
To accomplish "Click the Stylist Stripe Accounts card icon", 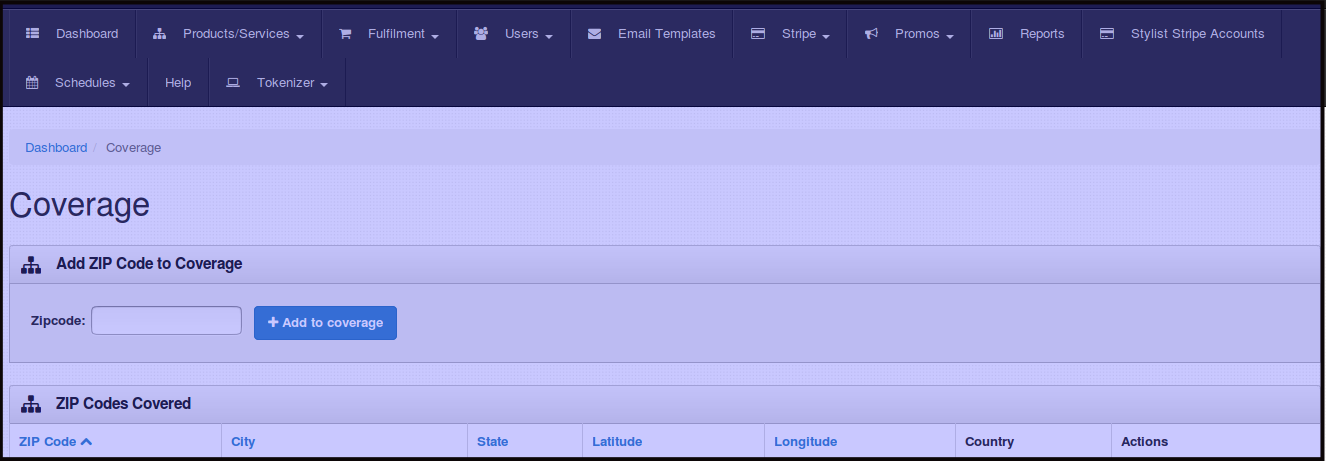I will point(1107,34).
